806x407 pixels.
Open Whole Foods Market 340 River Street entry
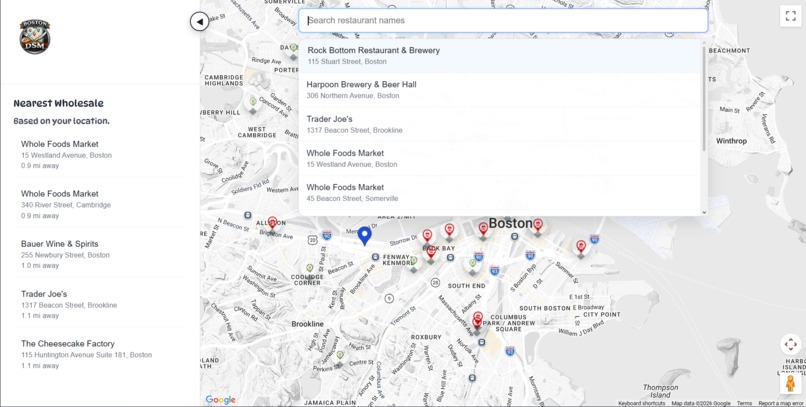click(100, 204)
